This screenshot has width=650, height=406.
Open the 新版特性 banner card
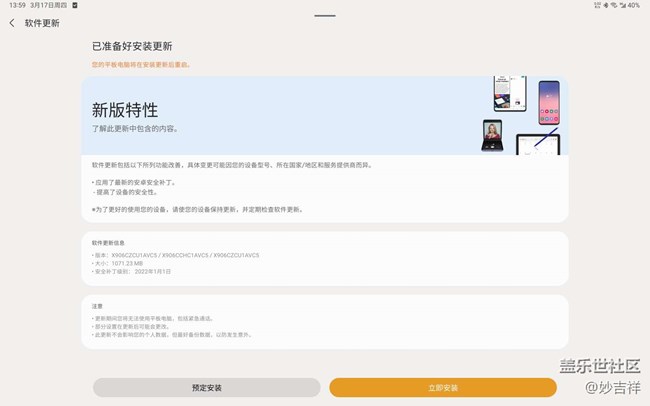[270, 115]
